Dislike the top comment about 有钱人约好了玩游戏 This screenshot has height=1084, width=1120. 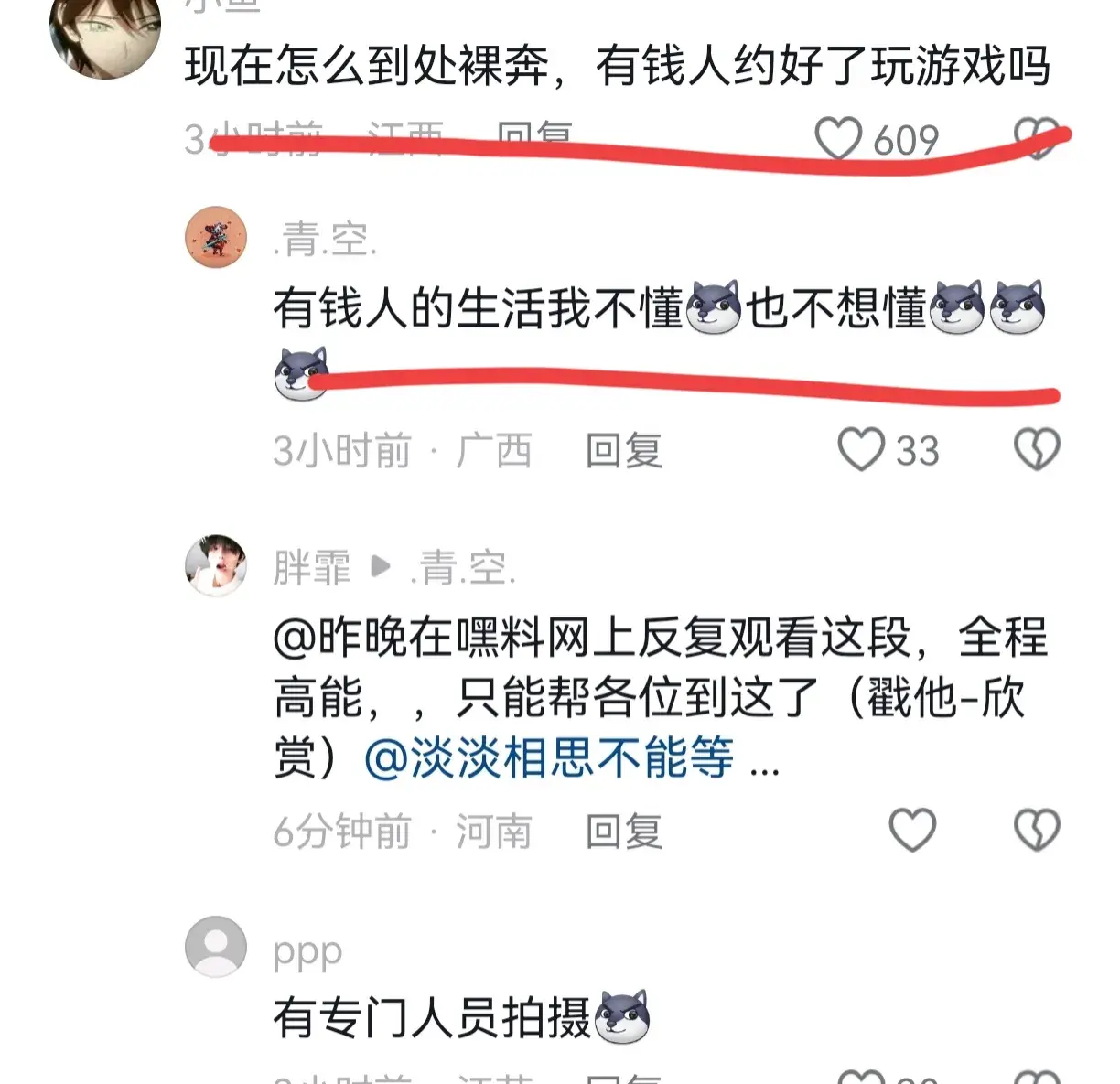1037,138
